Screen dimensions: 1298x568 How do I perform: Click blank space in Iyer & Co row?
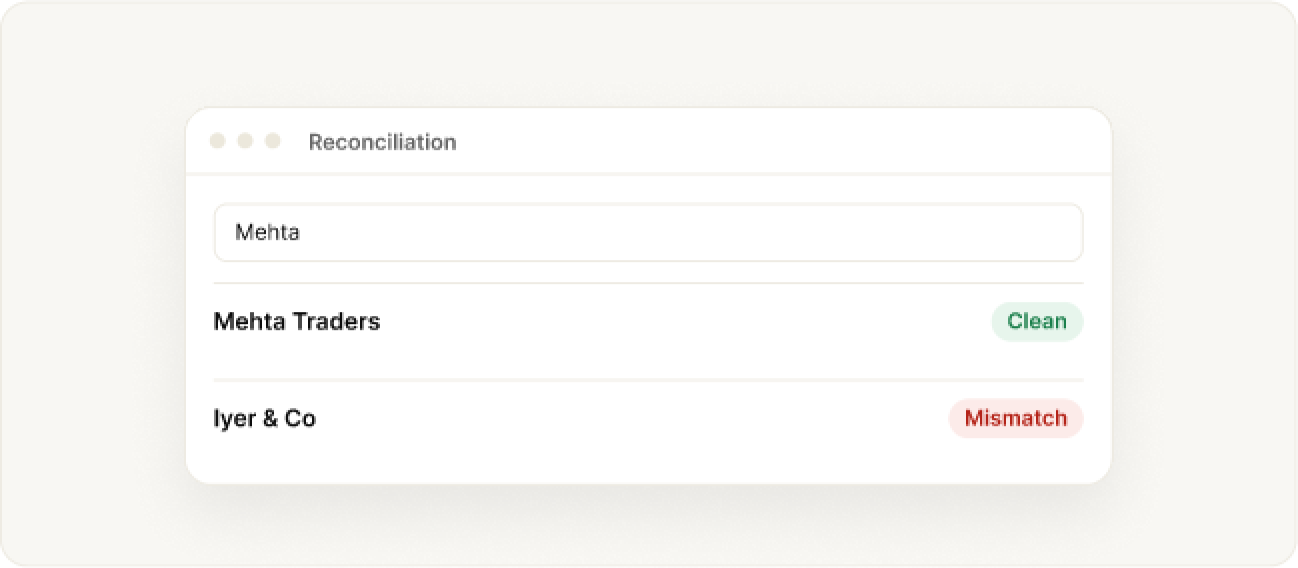click(630, 418)
